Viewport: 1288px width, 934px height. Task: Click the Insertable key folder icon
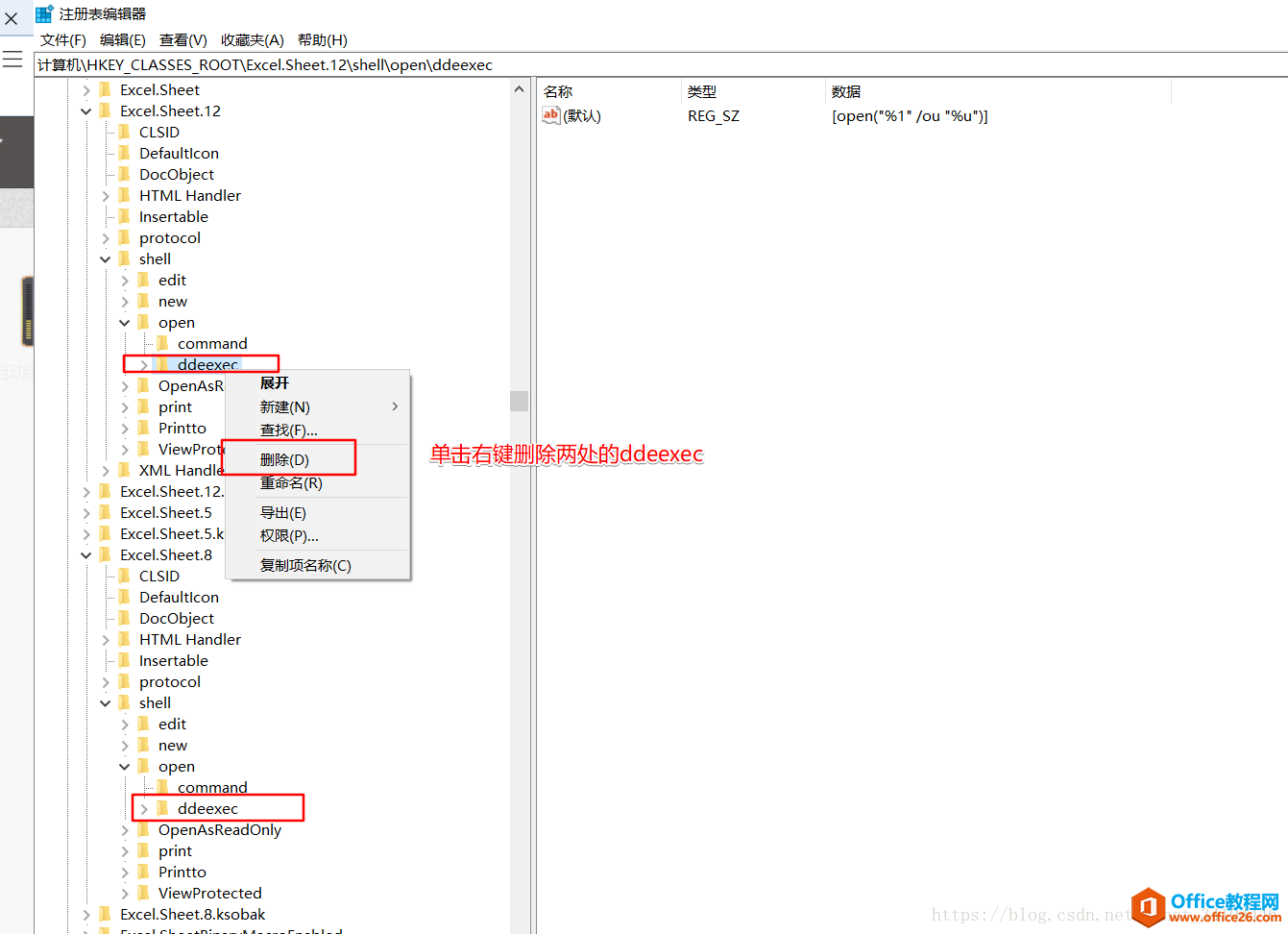pyautogui.click(x=123, y=216)
